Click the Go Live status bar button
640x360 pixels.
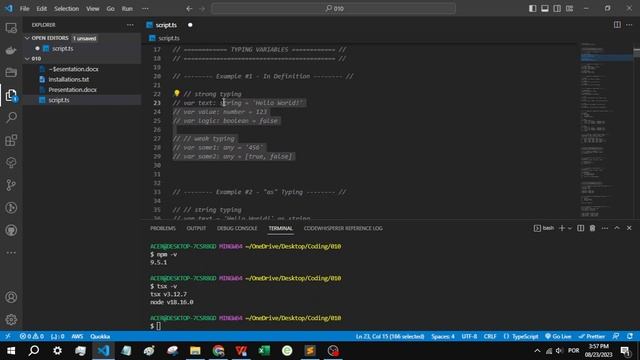558,336
